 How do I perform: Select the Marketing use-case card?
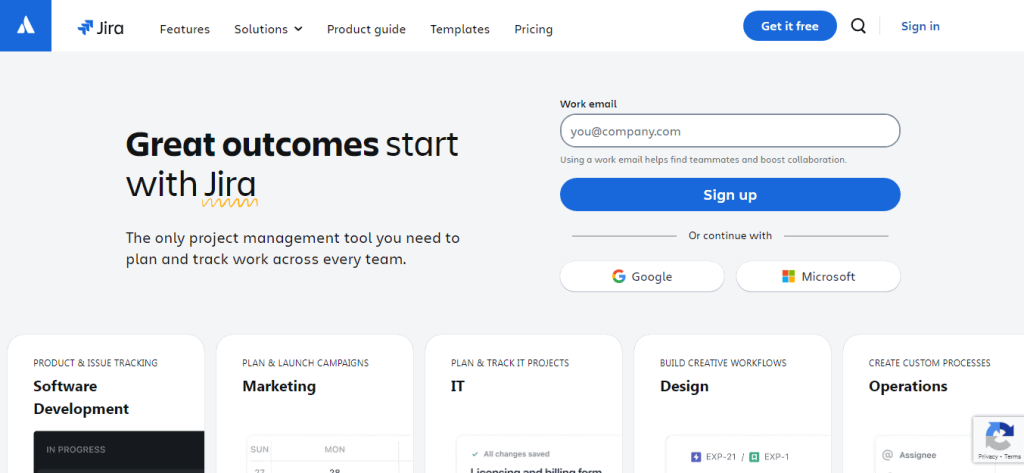tap(315, 386)
